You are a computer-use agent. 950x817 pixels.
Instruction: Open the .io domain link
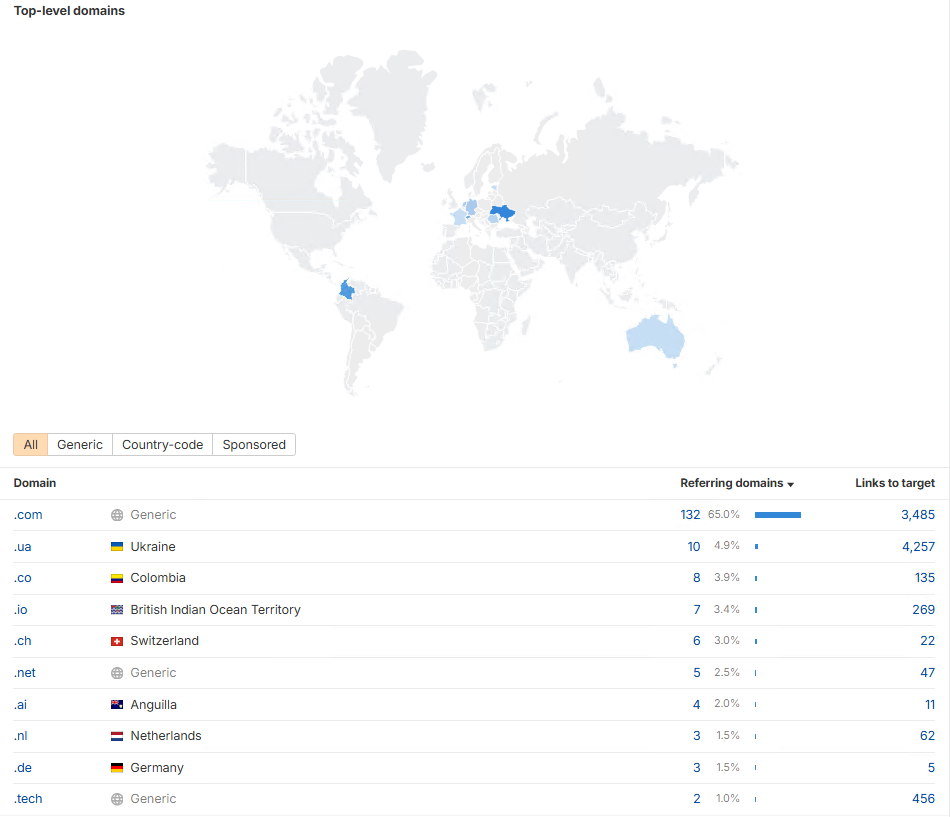[21, 610]
